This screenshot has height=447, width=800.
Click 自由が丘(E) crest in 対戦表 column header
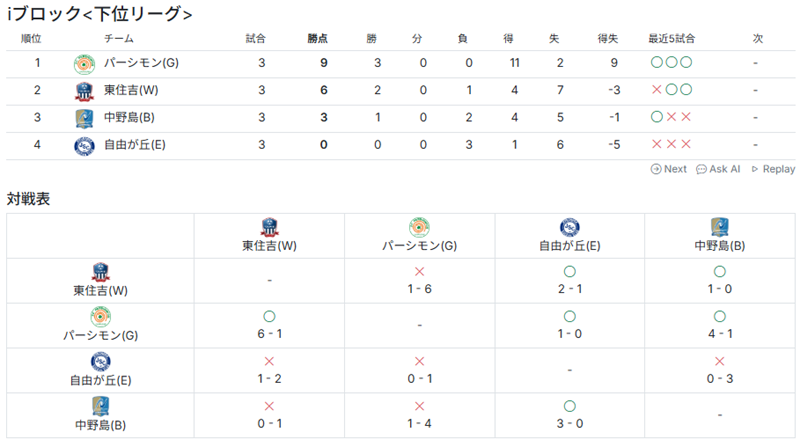pyautogui.click(x=569, y=227)
